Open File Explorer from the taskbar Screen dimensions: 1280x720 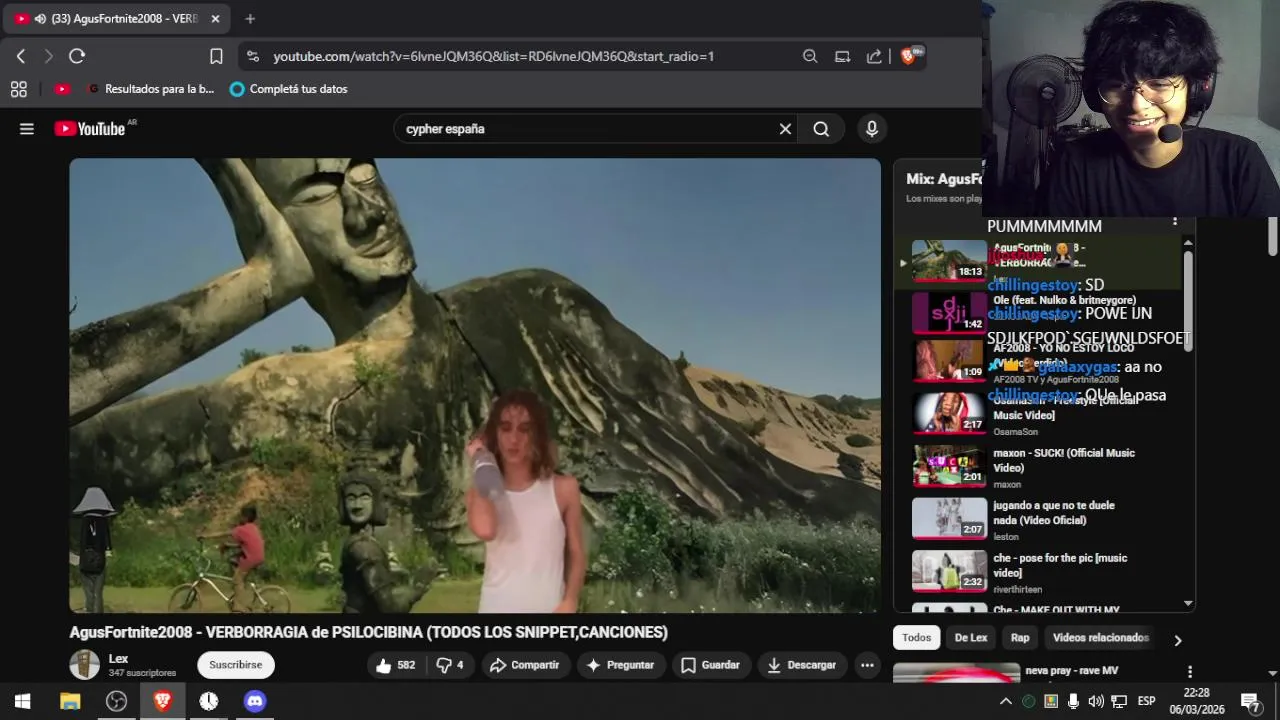coord(70,701)
